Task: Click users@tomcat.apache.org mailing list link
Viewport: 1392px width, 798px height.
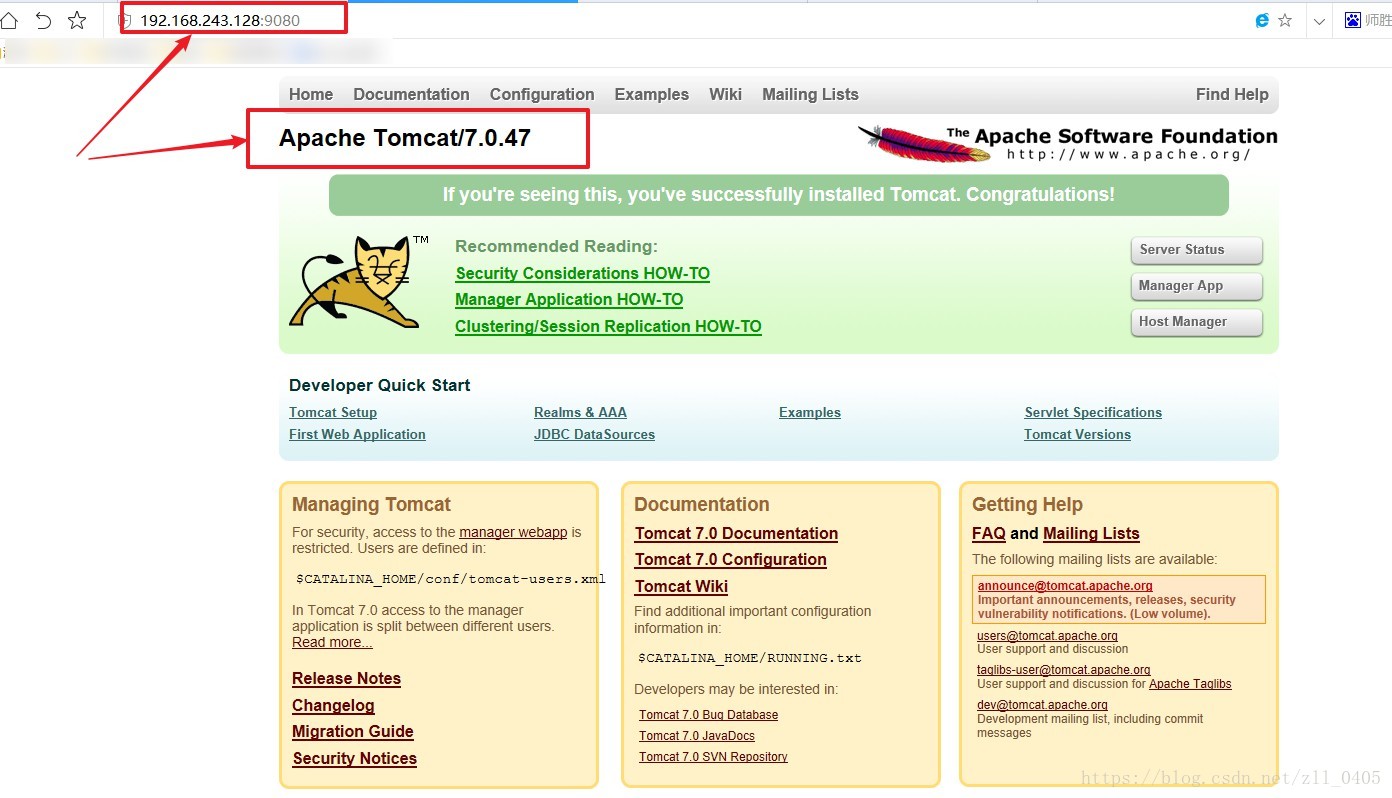Action: tap(1047, 635)
